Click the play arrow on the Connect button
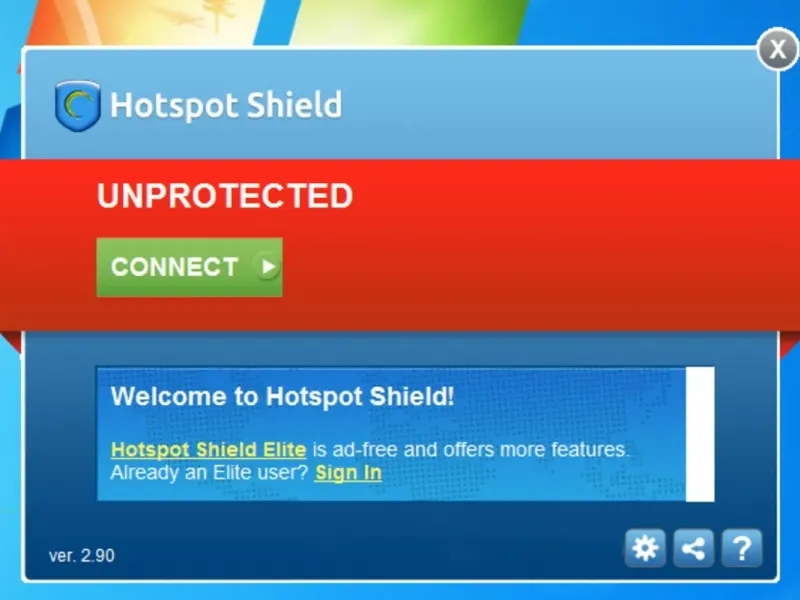 (267, 266)
